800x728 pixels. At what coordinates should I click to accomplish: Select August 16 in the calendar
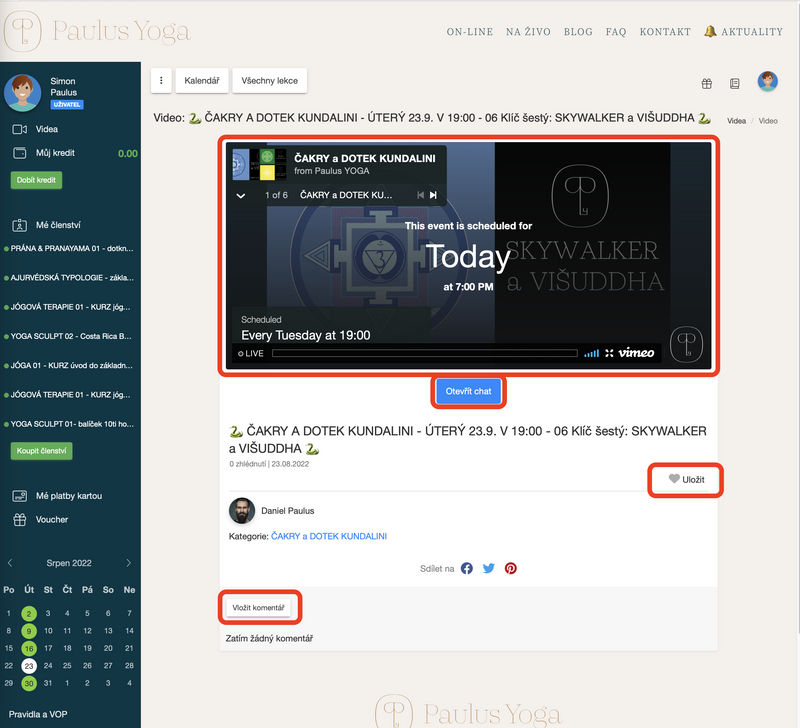pos(29,648)
